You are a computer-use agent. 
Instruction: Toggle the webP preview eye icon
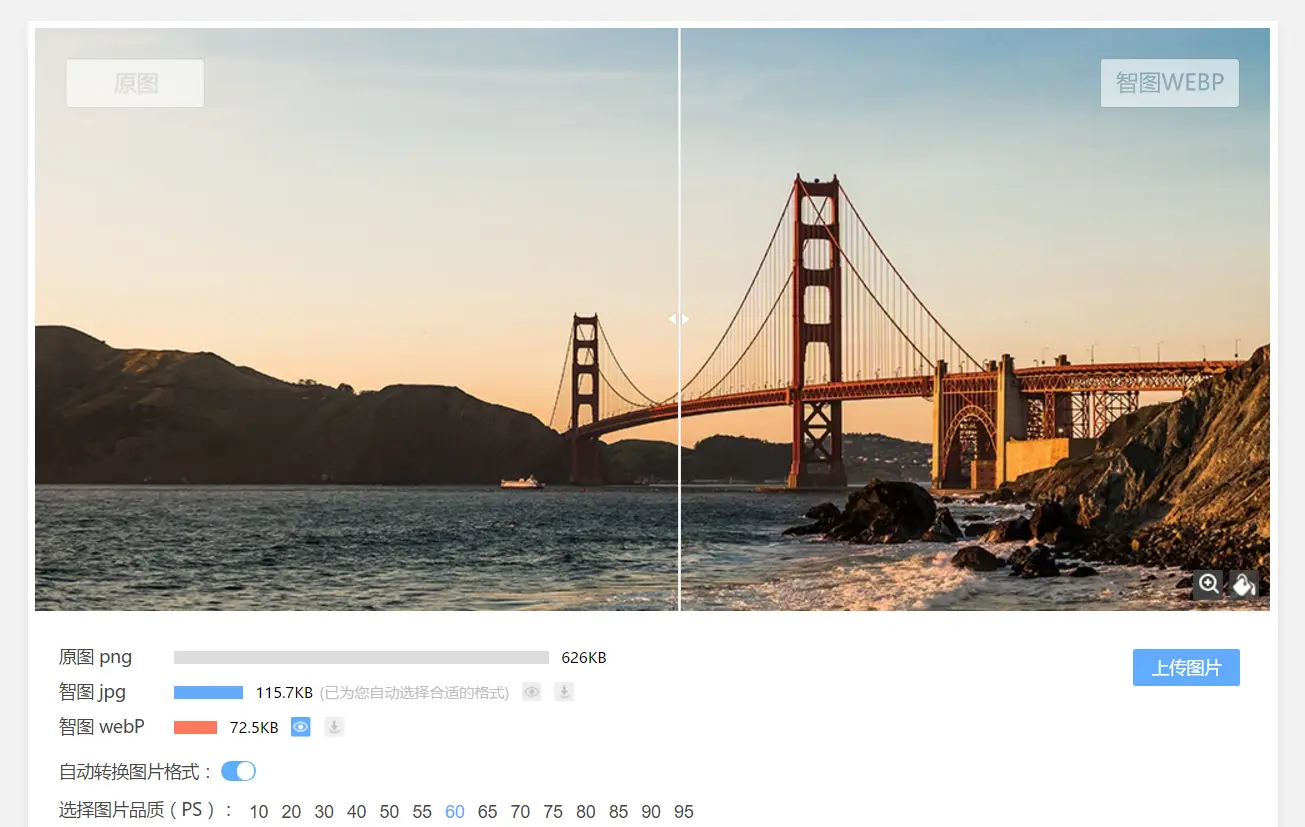click(301, 727)
